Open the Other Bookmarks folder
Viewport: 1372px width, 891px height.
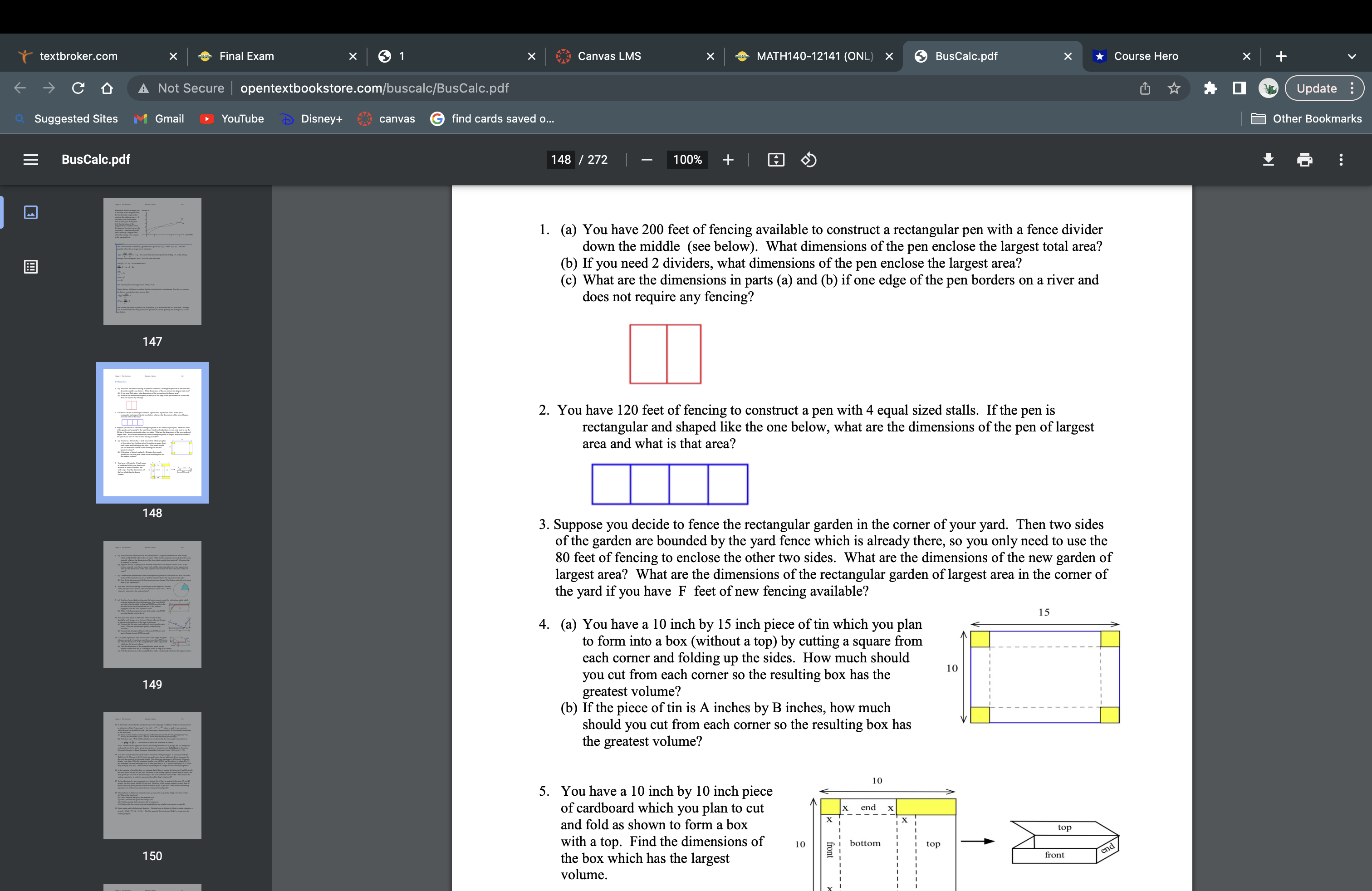pos(1307,119)
